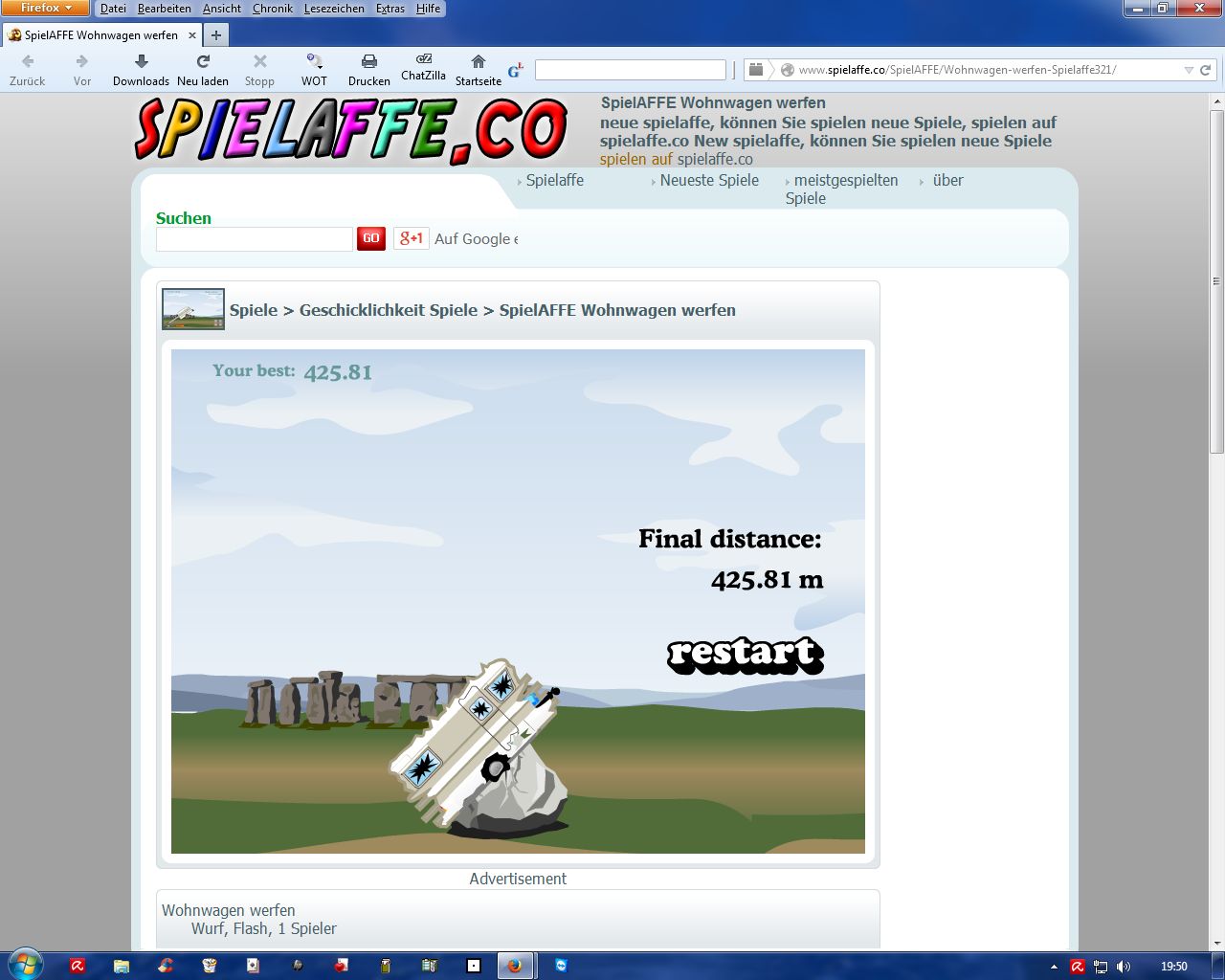Go to Startseite home icon
The image size is (1225, 980).
click(x=478, y=62)
